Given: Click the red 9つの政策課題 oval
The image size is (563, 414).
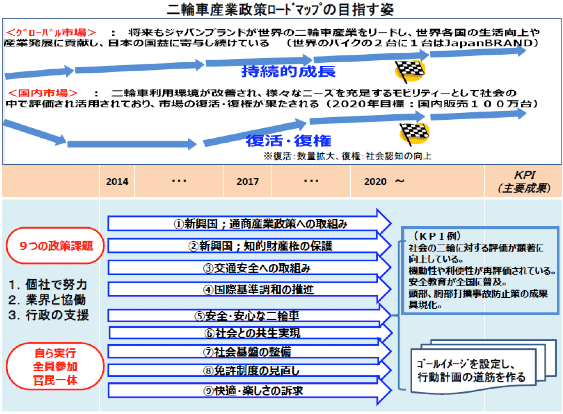Looking at the screenshot, I should click(55, 246).
